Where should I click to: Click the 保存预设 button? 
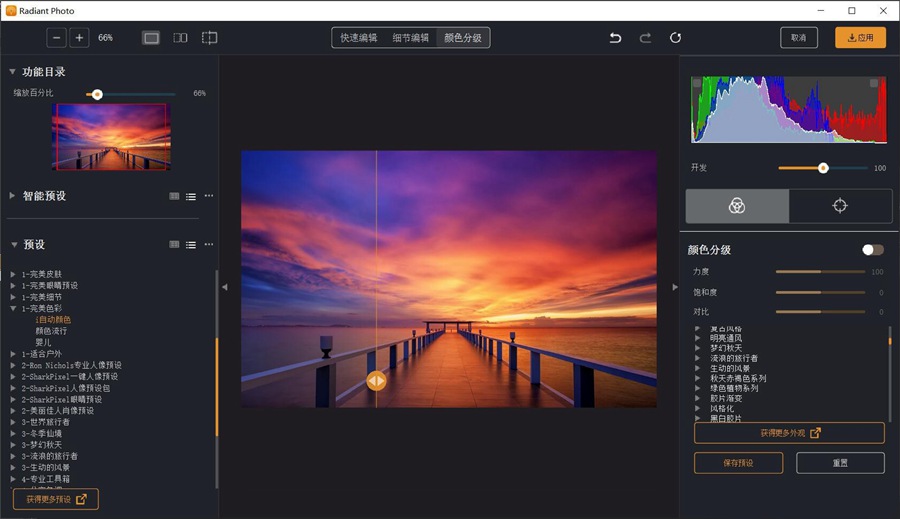click(x=738, y=463)
